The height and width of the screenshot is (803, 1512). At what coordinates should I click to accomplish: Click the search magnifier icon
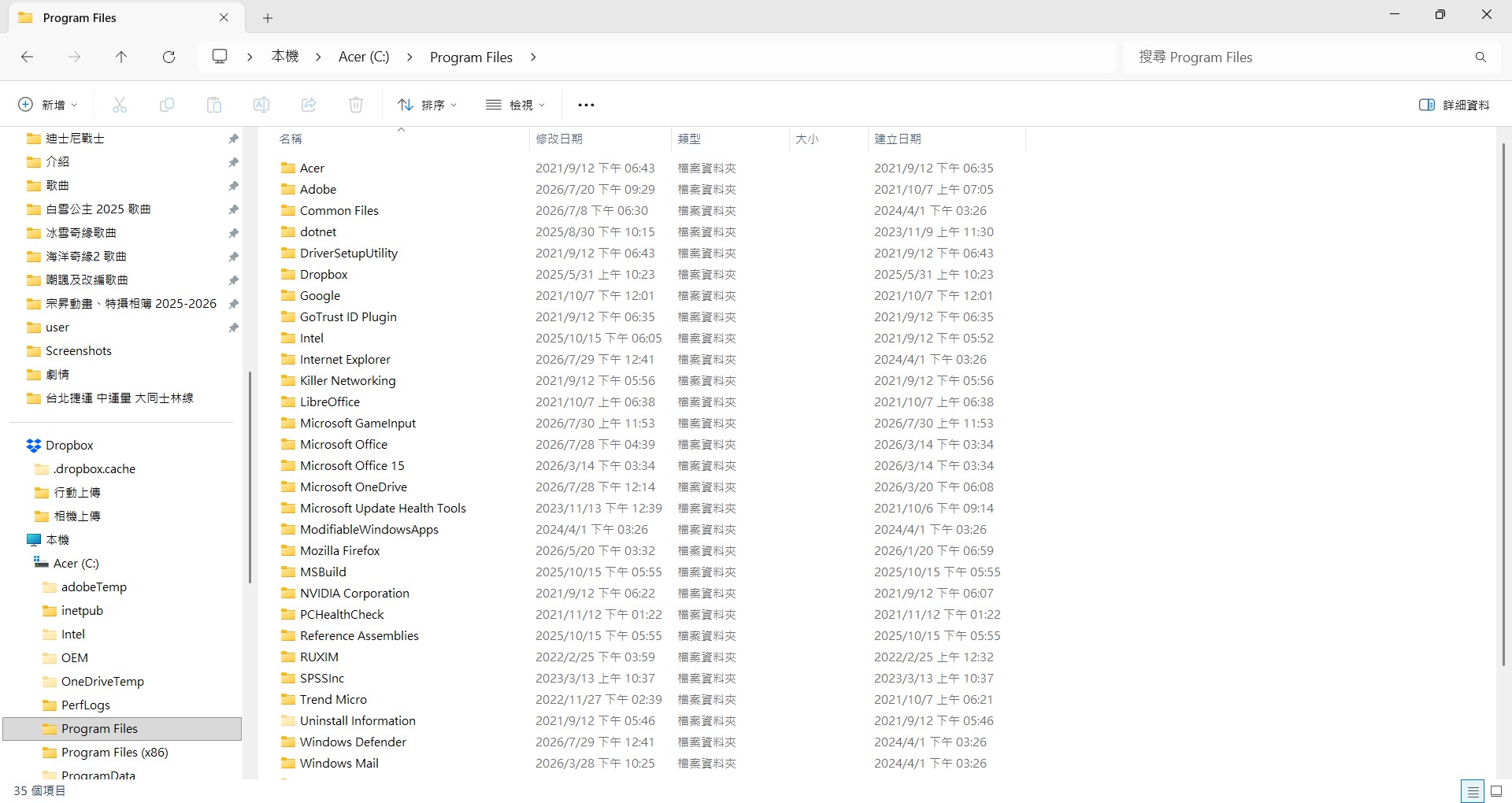(x=1480, y=57)
